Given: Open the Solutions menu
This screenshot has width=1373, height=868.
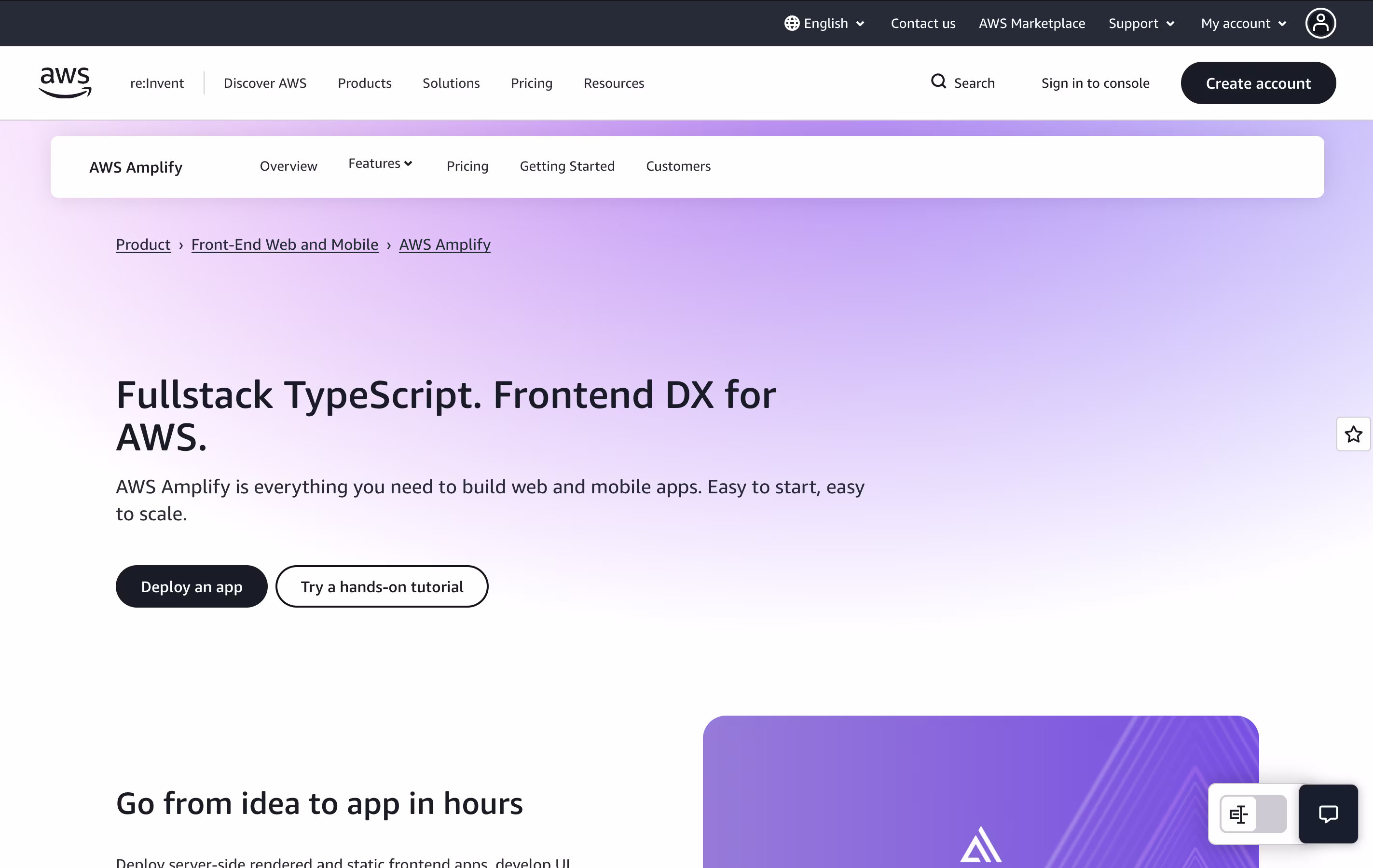Looking at the screenshot, I should (x=451, y=83).
